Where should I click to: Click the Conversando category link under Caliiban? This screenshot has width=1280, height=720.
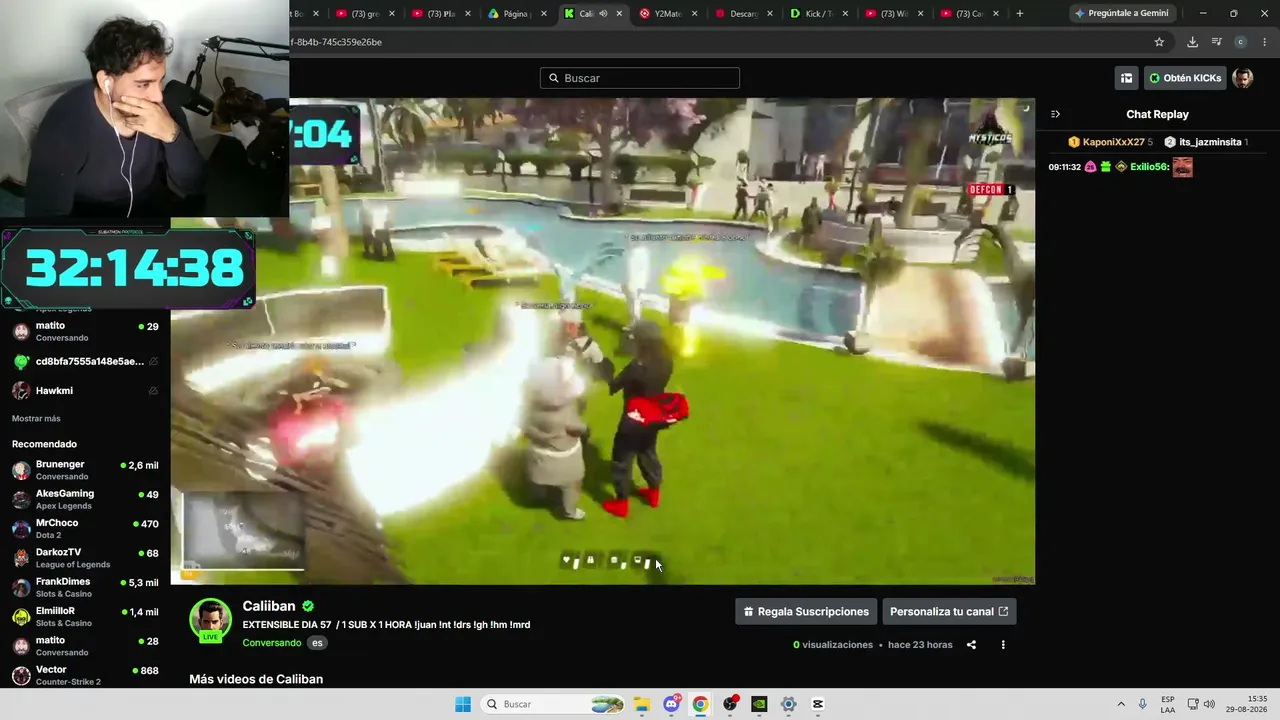pyautogui.click(x=272, y=643)
